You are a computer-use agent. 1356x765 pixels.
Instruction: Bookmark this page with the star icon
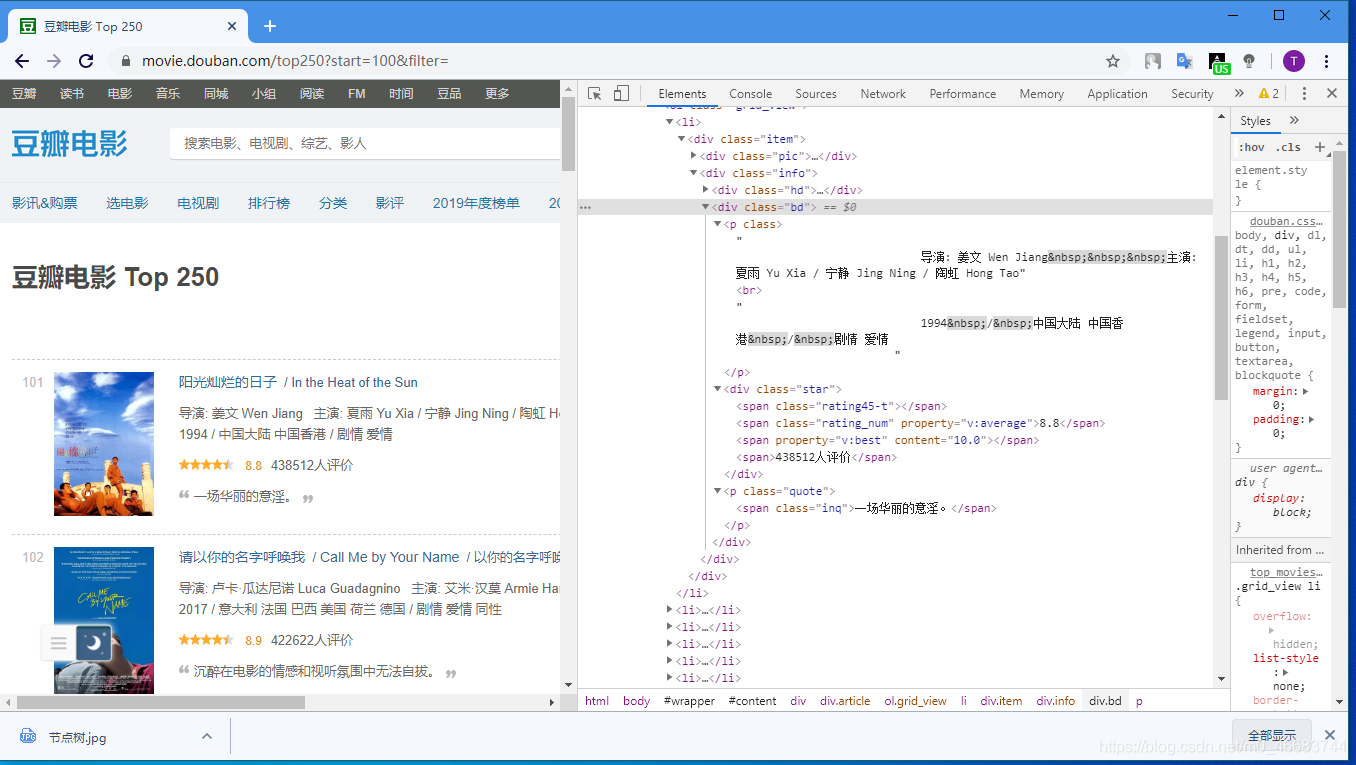coord(1113,61)
